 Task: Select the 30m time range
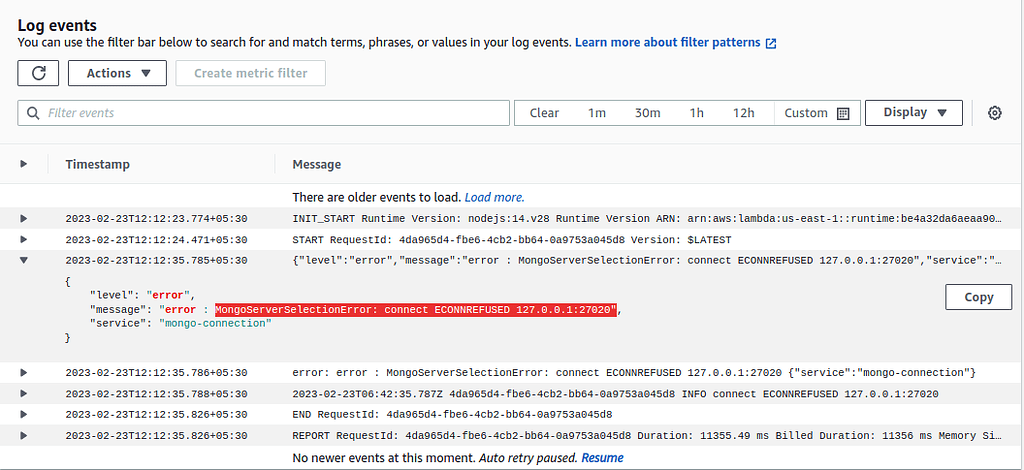coord(647,113)
